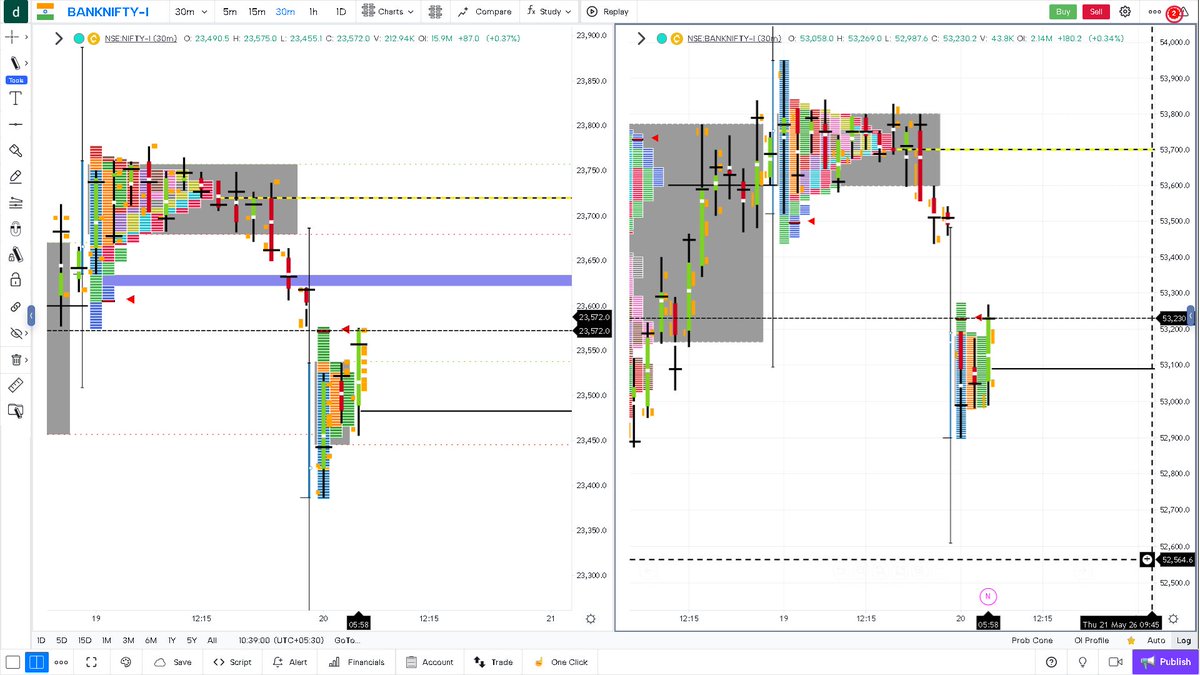Set chart range to 1Y
The image size is (1200, 675).
(x=172, y=640)
